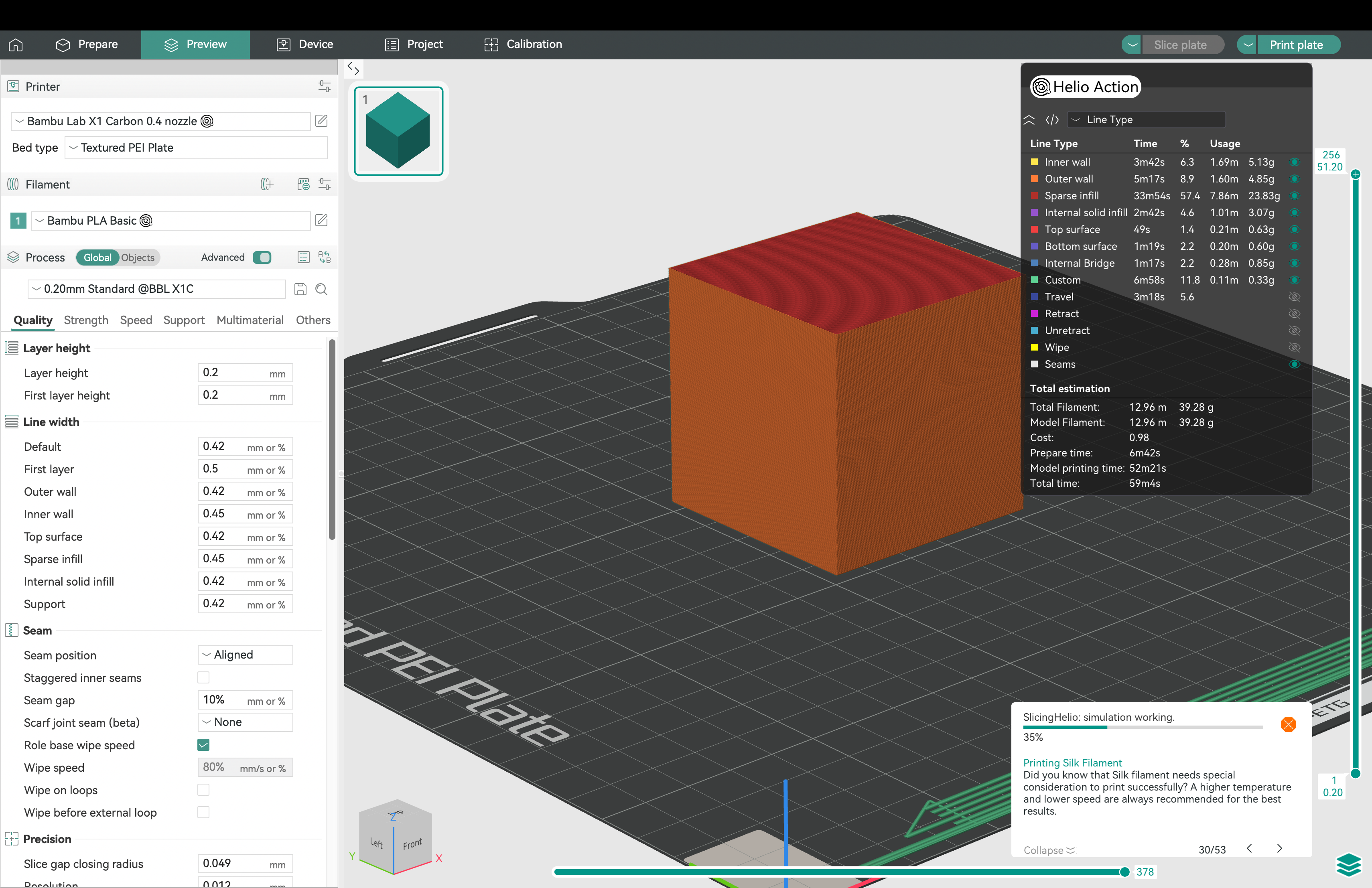
Task: Select the Global process scope
Action: click(x=97, y=257)
